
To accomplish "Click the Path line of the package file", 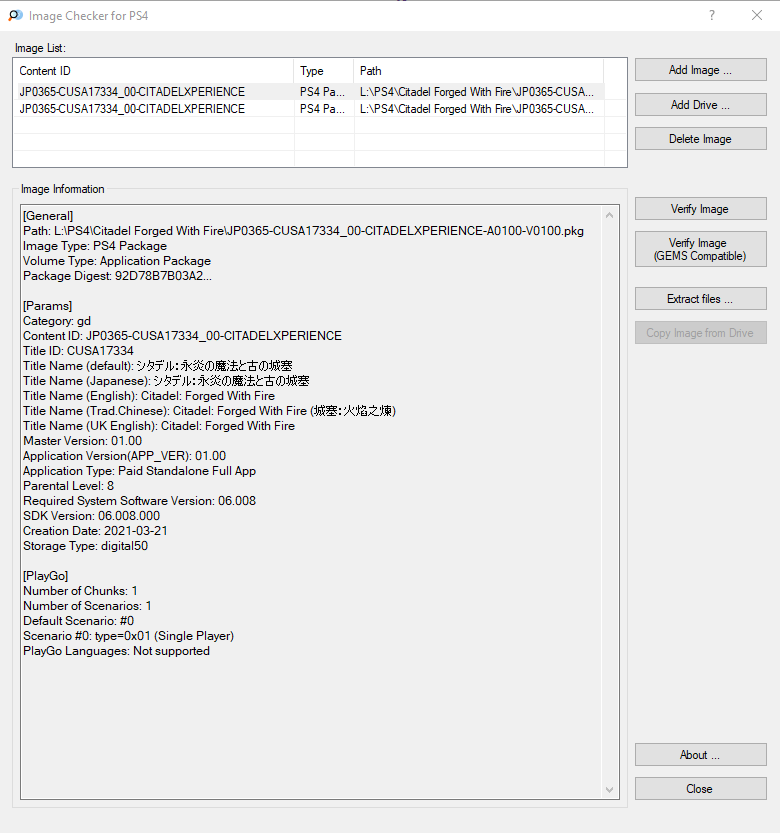I will [303, 231].
